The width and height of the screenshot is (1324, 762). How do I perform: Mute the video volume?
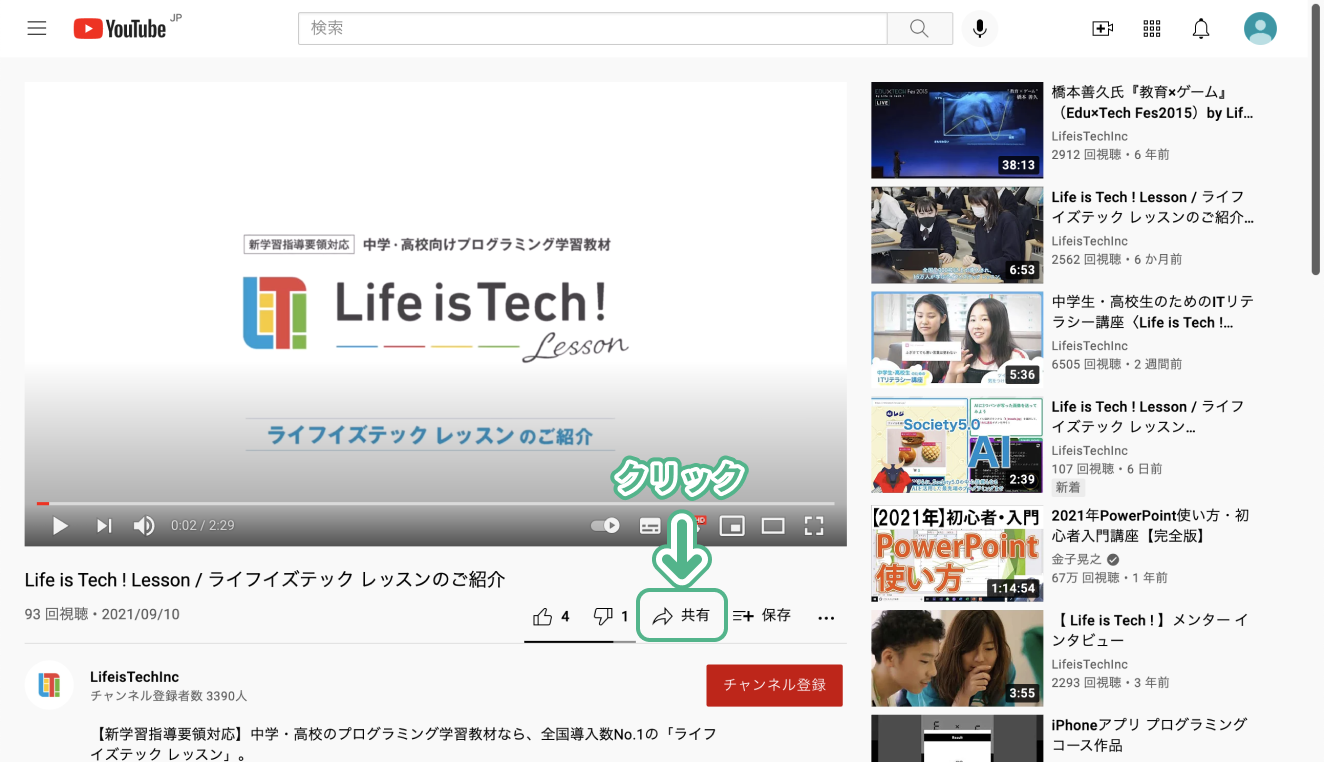(144, 525)
